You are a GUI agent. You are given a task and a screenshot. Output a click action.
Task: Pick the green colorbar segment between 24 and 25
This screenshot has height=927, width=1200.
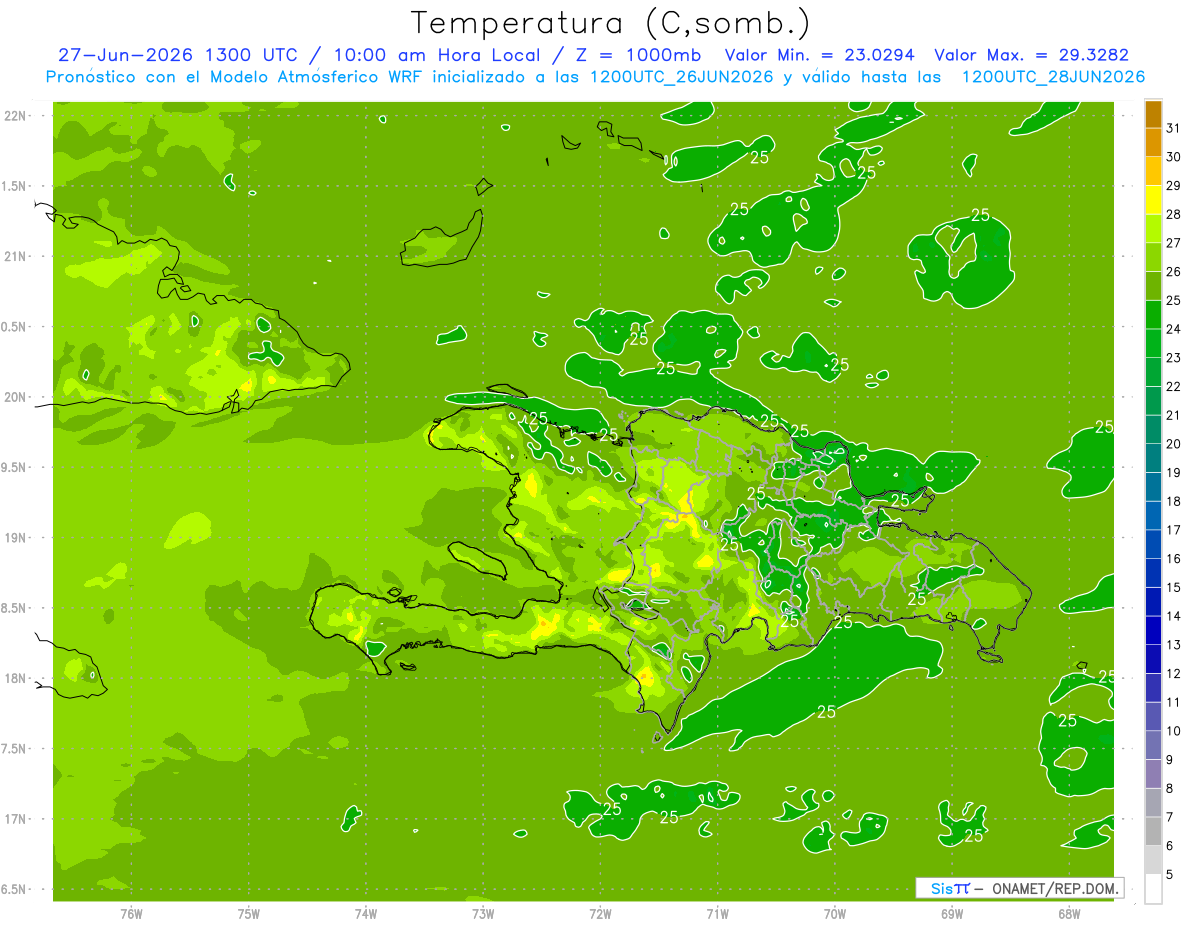click(1153, 315)
